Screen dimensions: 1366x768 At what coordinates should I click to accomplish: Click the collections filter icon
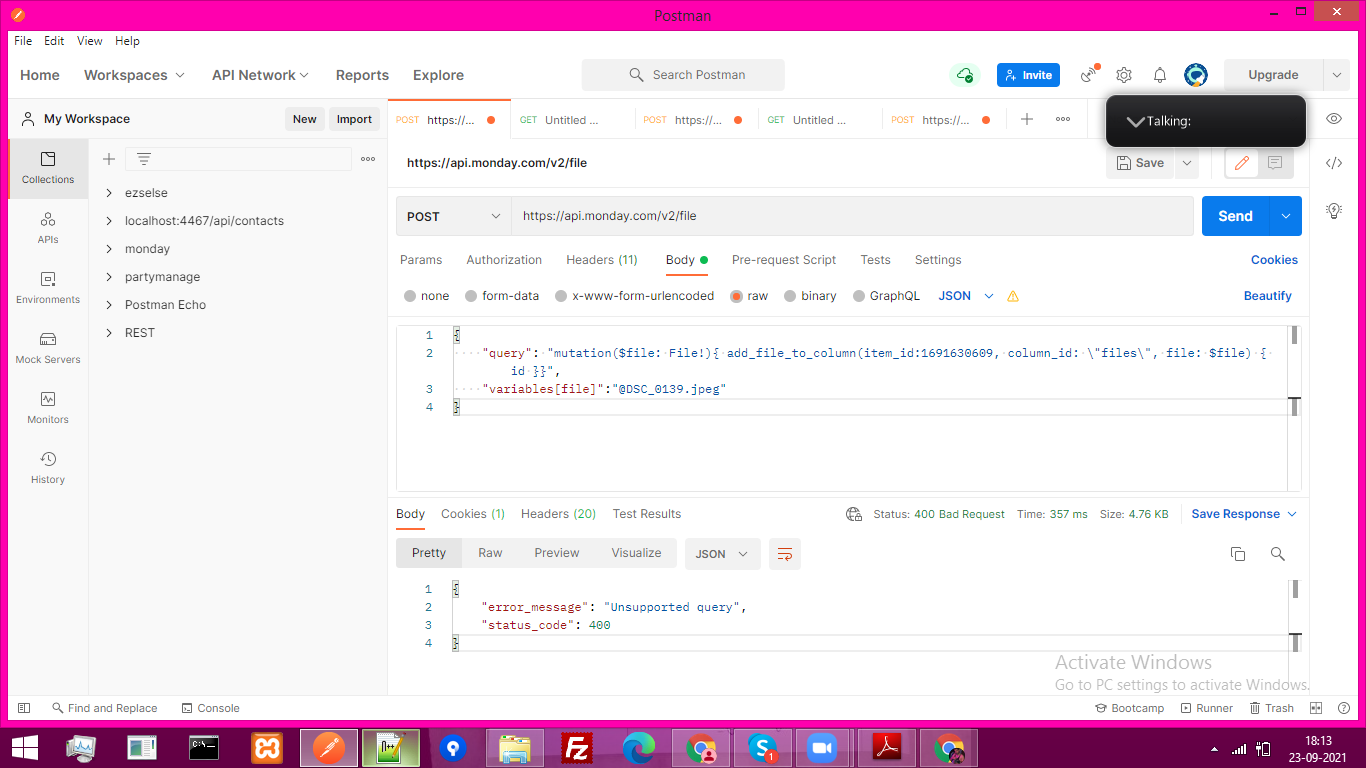[x=144, y=159]
